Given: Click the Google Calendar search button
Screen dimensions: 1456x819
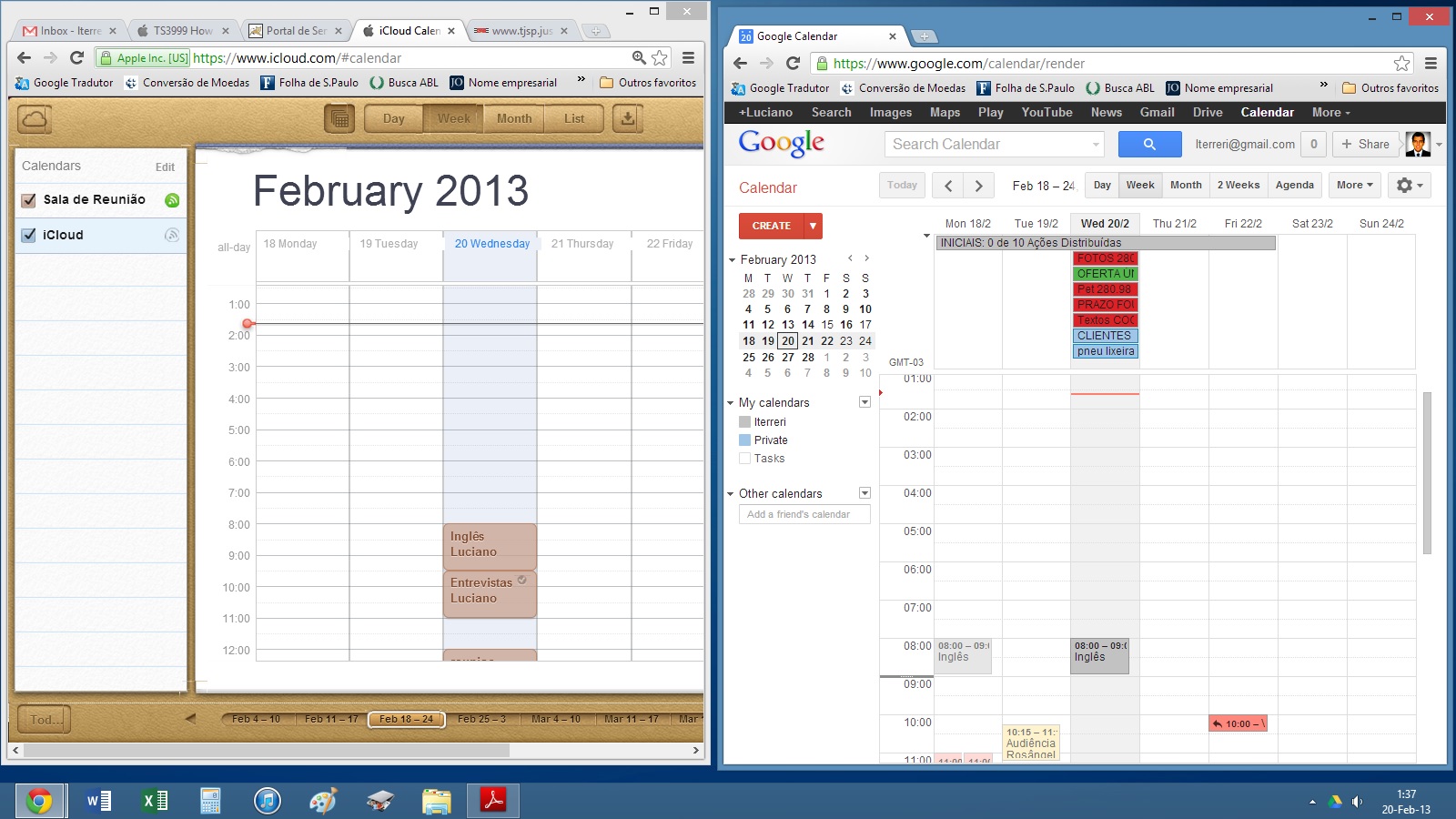Looking at the screenshot, I should 1149,144.
